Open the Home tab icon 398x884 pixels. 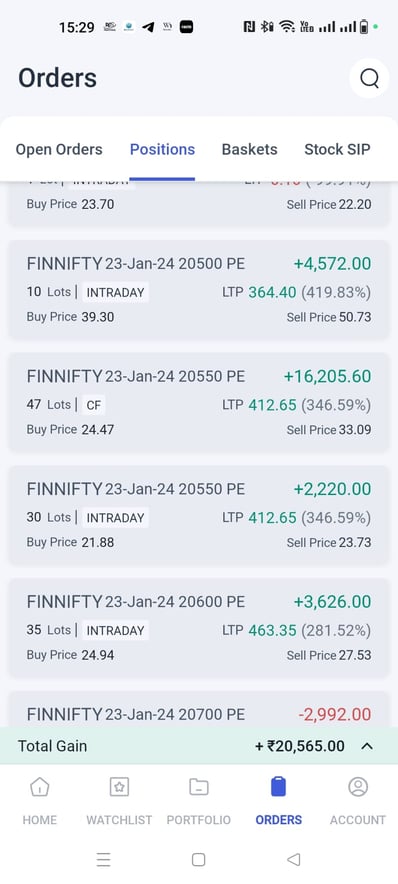(39, 786)
